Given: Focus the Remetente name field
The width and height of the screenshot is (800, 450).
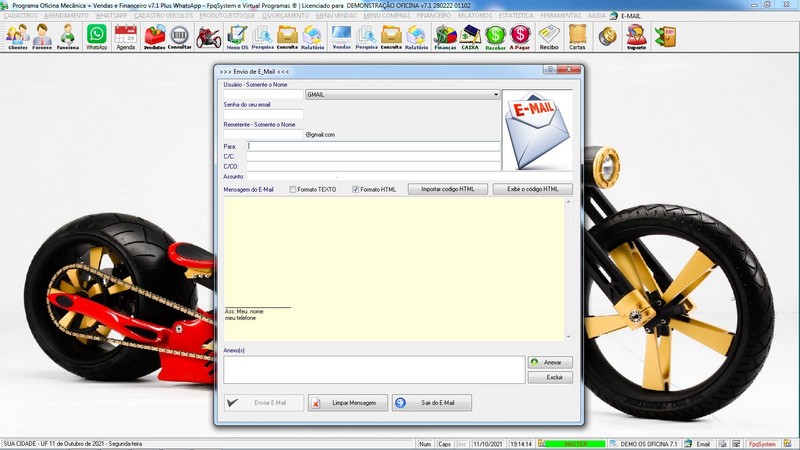Looking at the screenshot, I should [263, 134].
